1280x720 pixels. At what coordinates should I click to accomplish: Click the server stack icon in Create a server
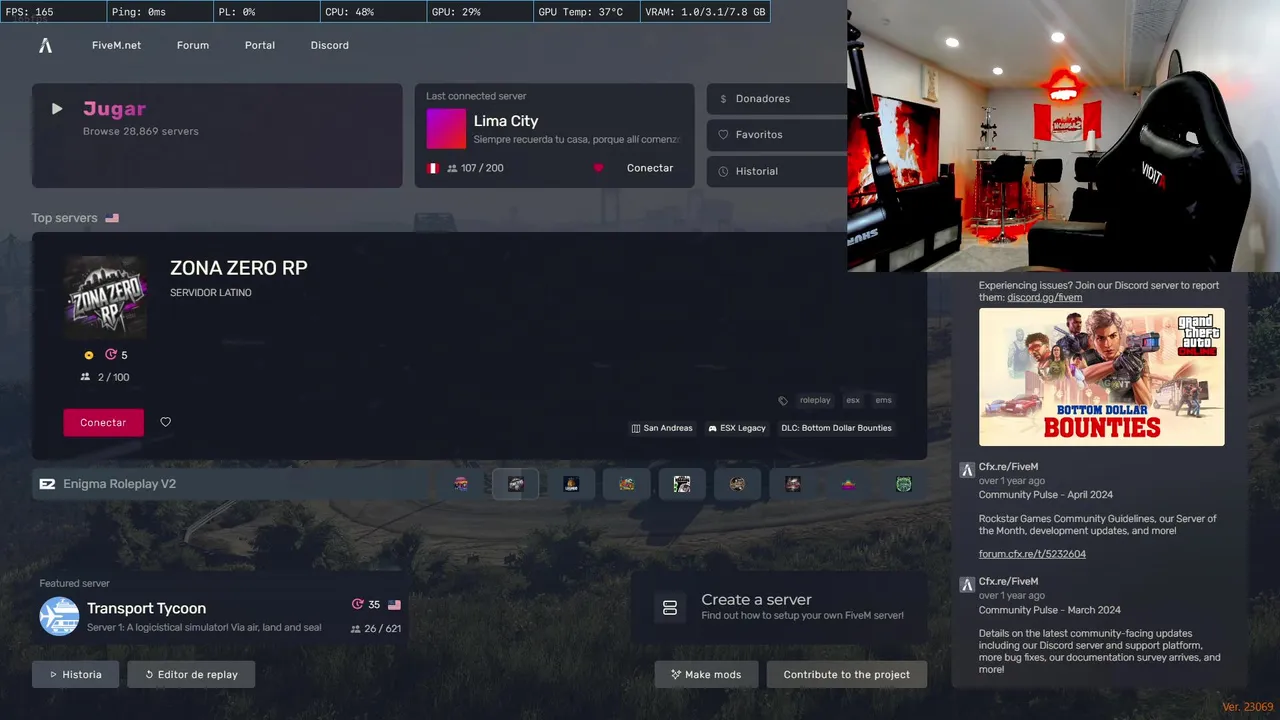(670, 608)
